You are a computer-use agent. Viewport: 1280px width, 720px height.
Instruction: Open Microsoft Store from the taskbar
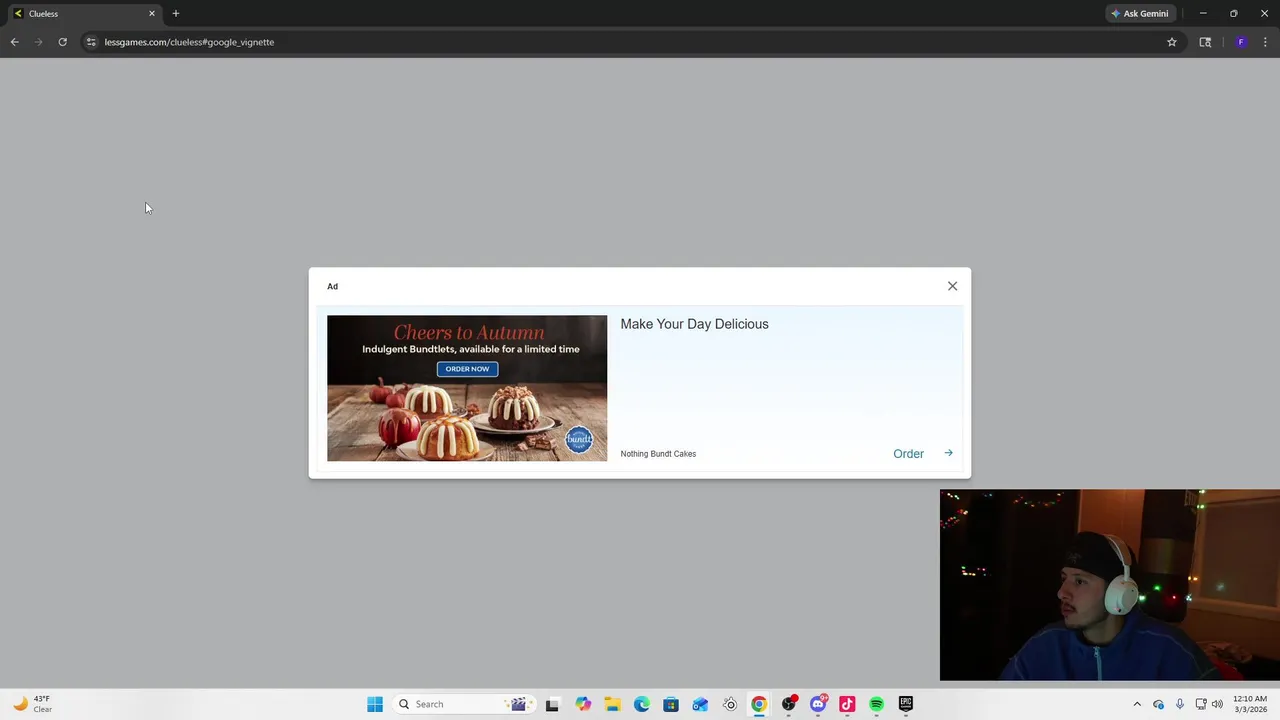[671, 704]
